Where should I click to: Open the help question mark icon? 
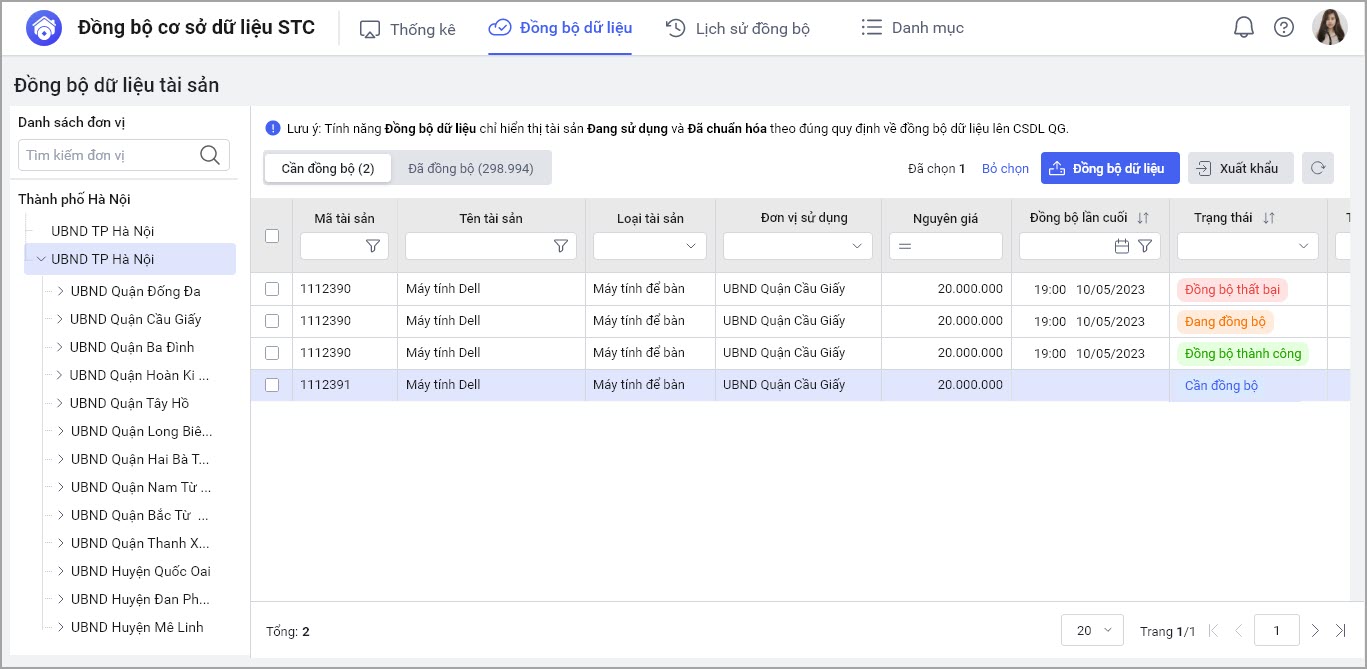tap(1284, 28)
